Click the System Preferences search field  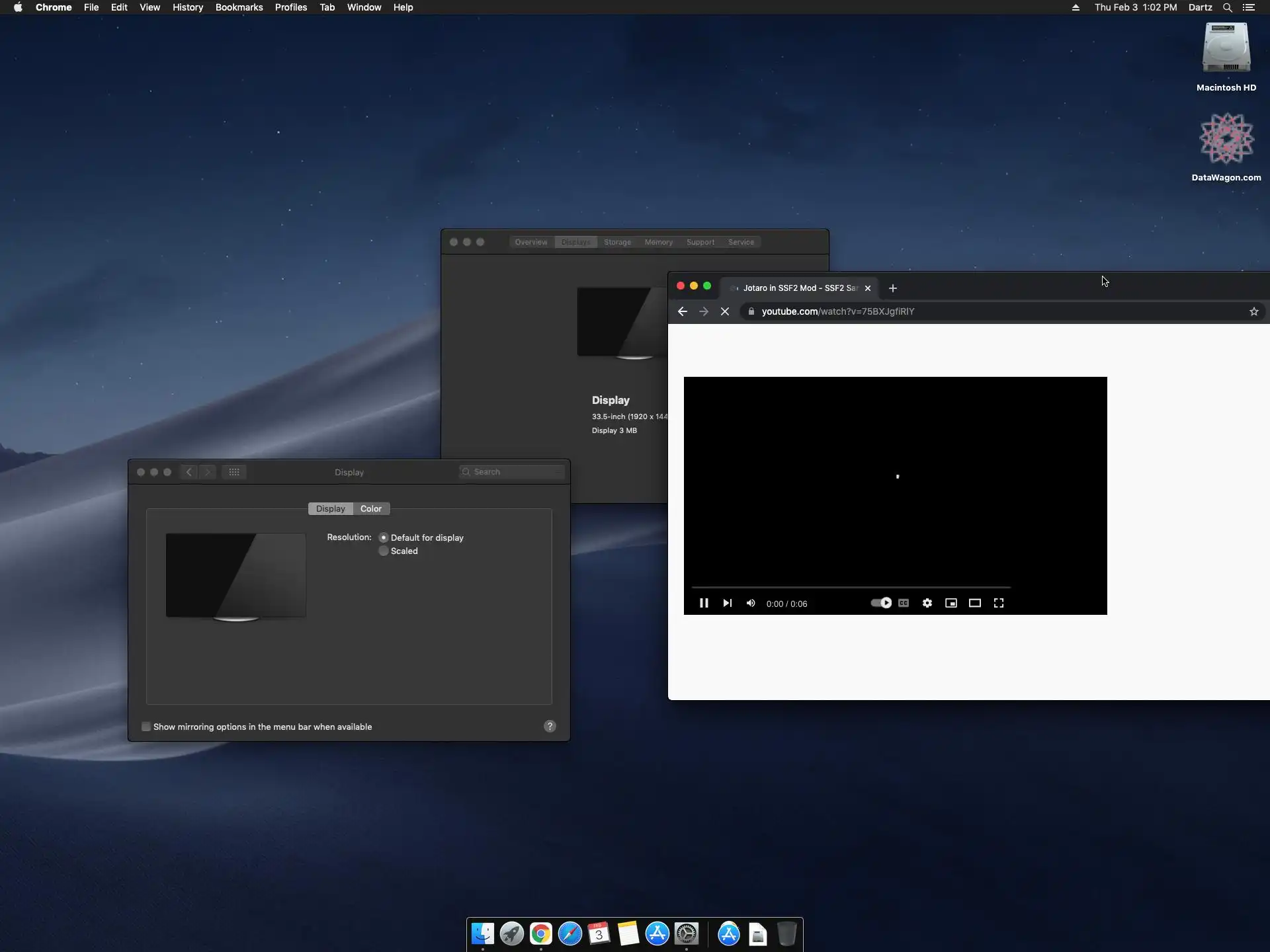(516, 472)
